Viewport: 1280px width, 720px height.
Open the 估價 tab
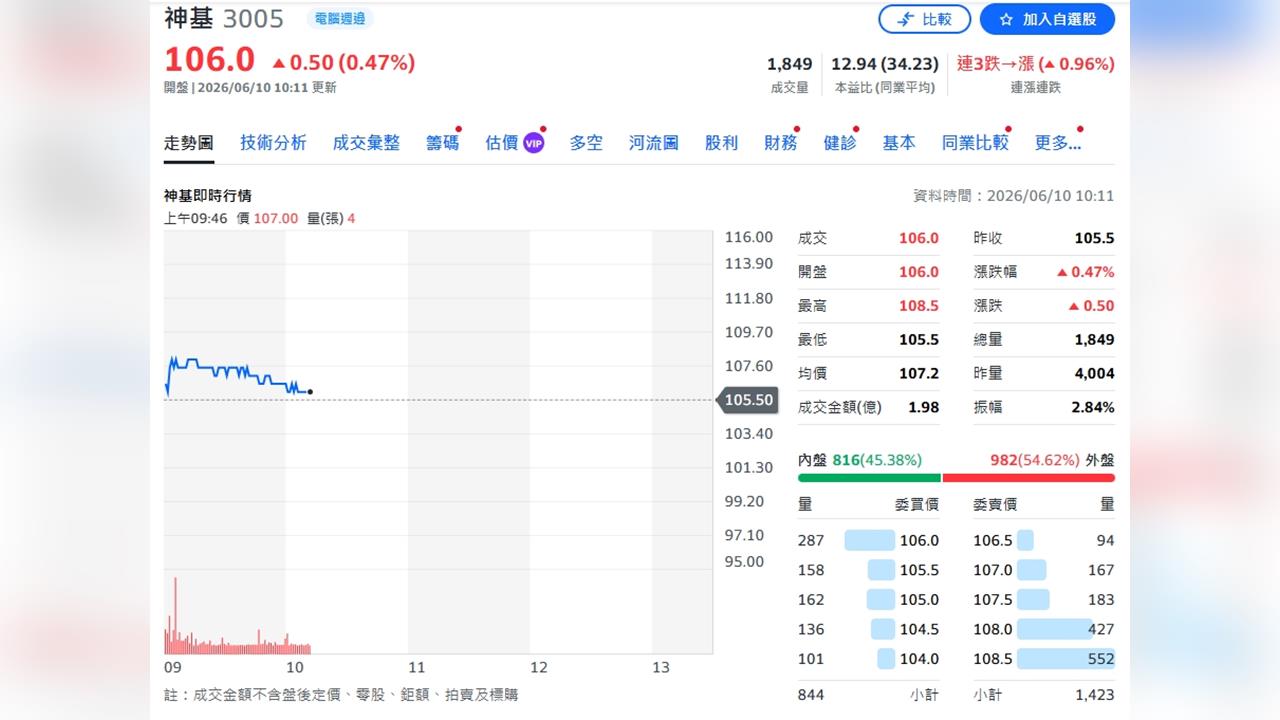[502, 143]
